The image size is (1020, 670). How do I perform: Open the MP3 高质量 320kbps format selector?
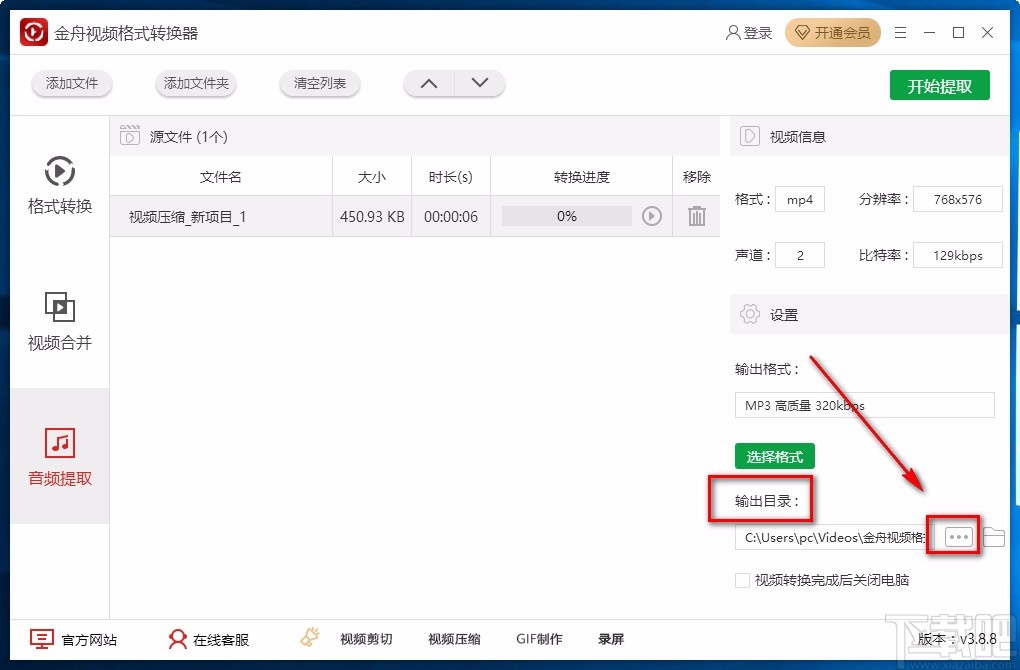pyautogui.click(x=863, y=405)
